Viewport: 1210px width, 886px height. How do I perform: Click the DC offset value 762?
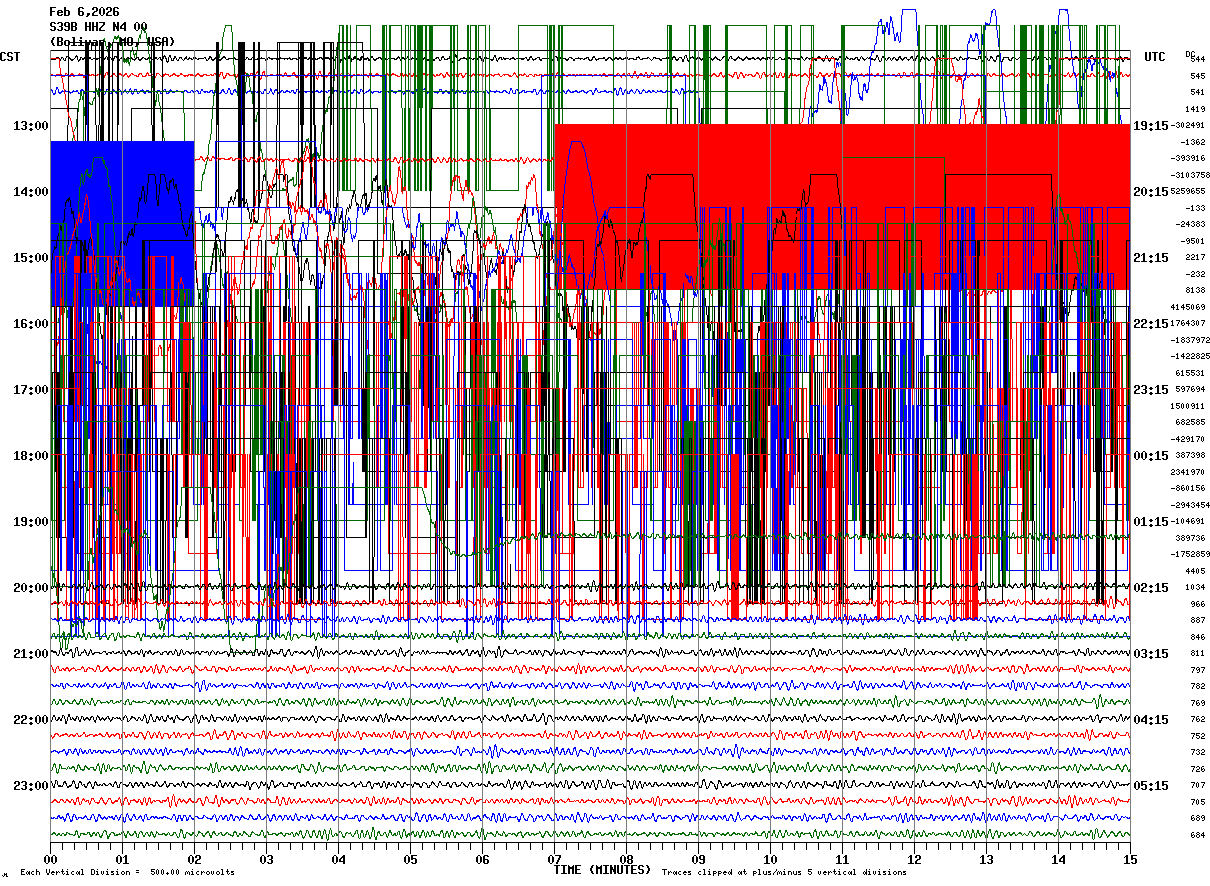click(1197, 719)
